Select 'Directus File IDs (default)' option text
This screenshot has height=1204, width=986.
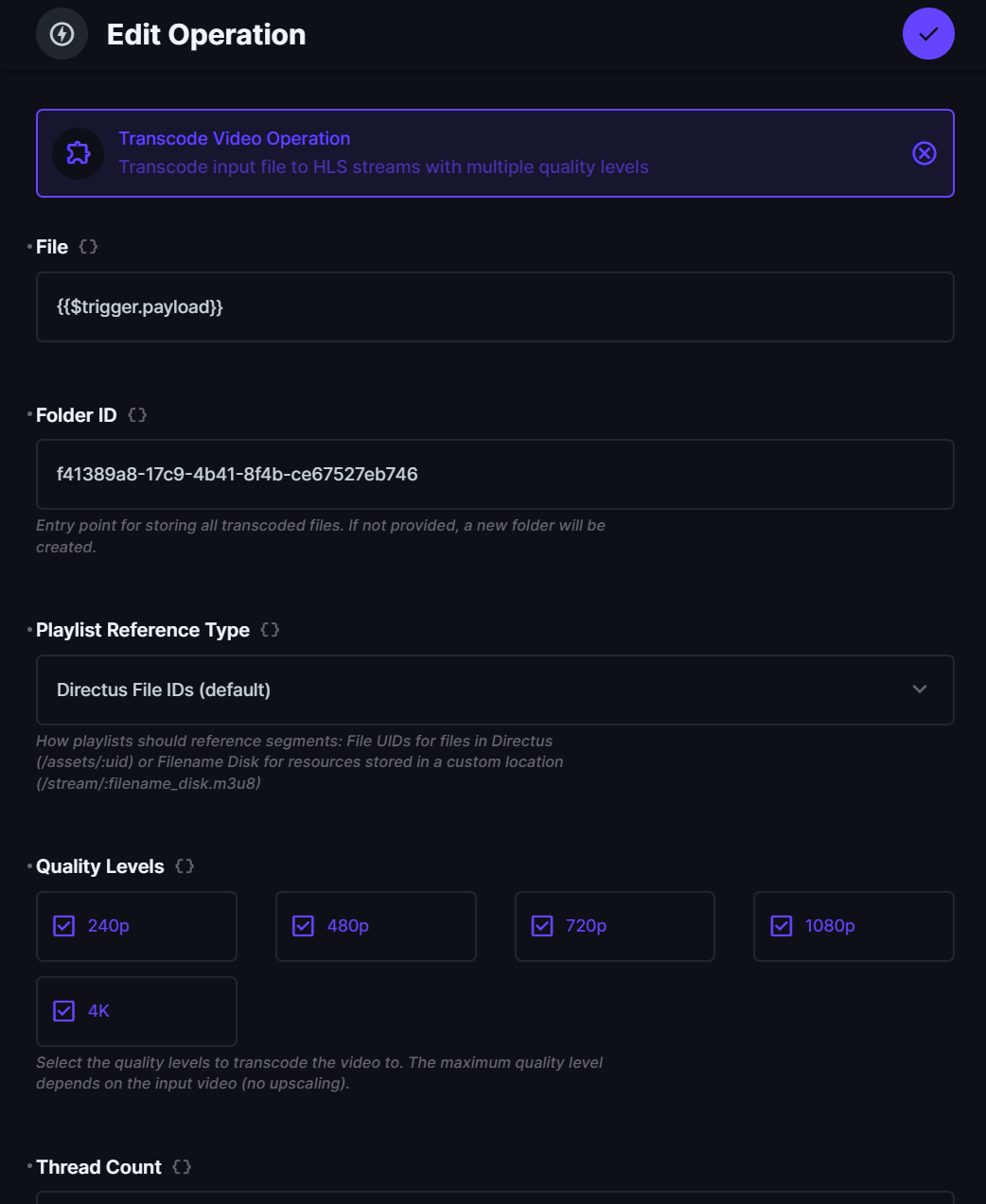164,689
